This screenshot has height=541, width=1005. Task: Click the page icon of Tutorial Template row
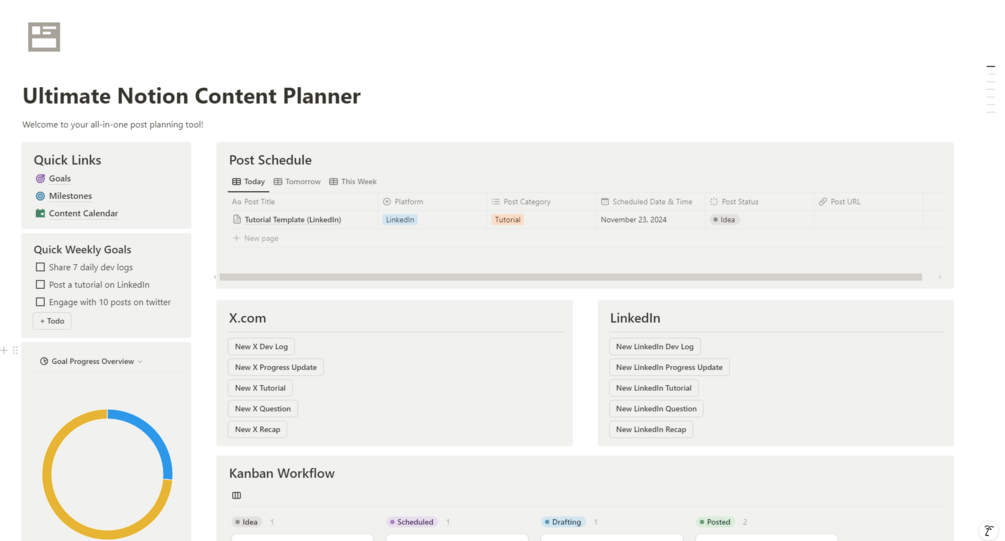click(237, 220)
